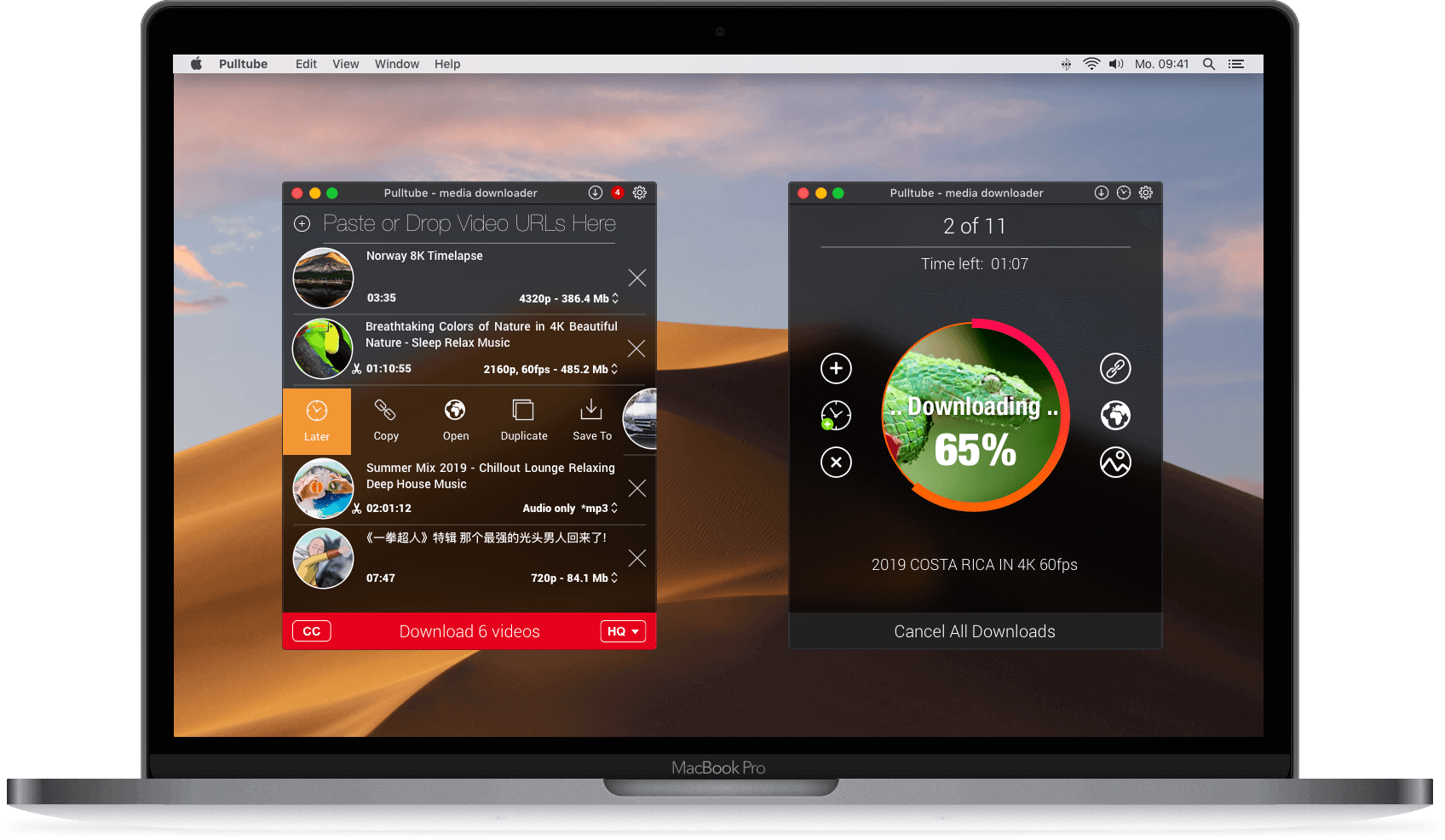
Task: Open the Apple menu
Action: coord(196,64)
